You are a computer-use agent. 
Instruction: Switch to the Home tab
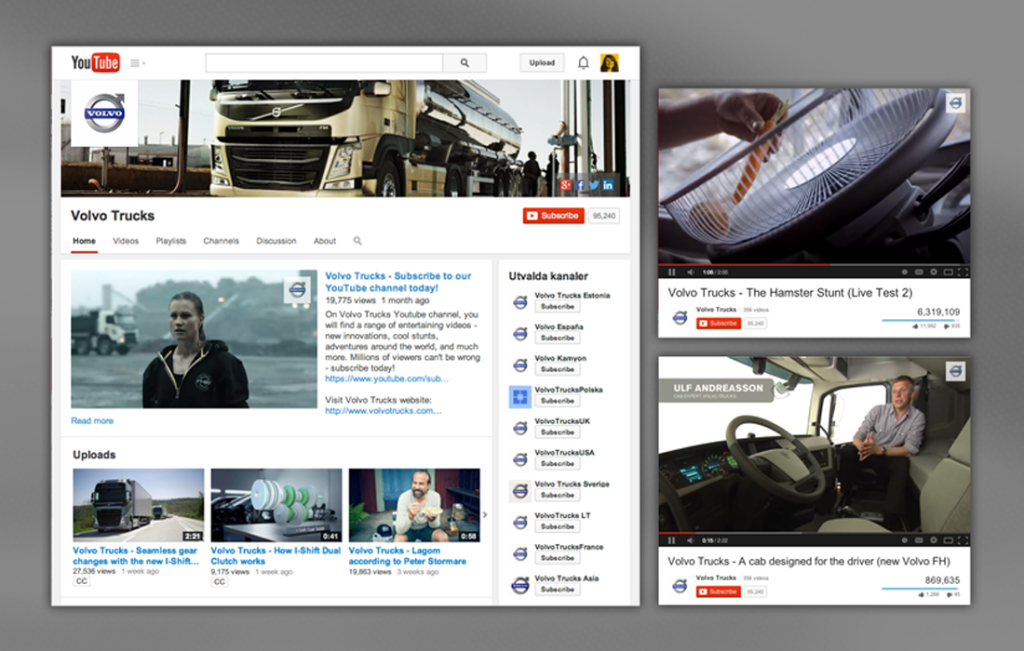(x=84, y=241)
